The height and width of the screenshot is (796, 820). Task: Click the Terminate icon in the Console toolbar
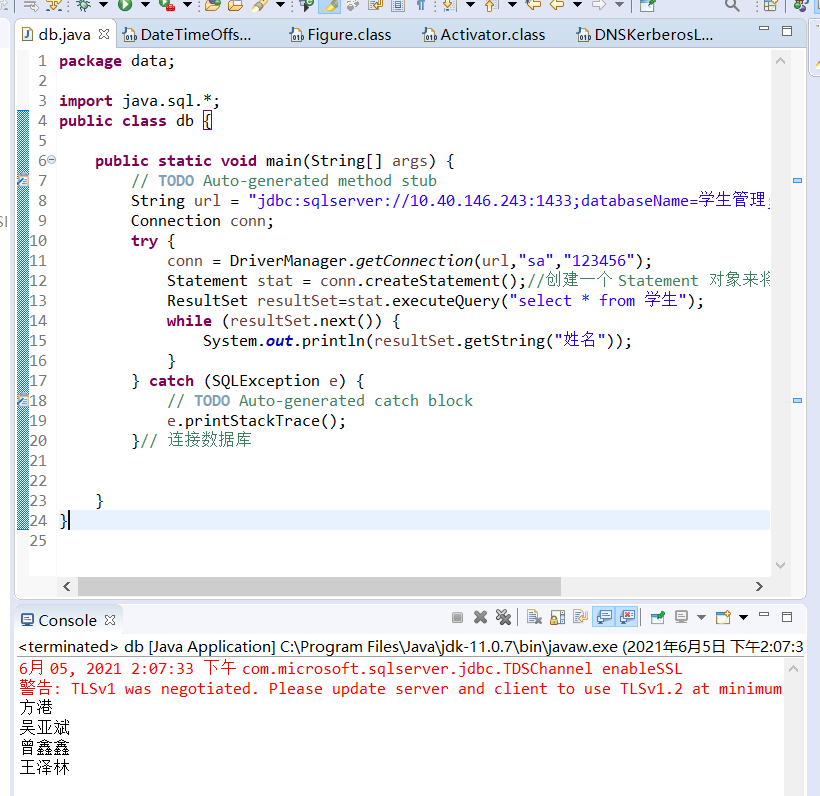[455, 617]
